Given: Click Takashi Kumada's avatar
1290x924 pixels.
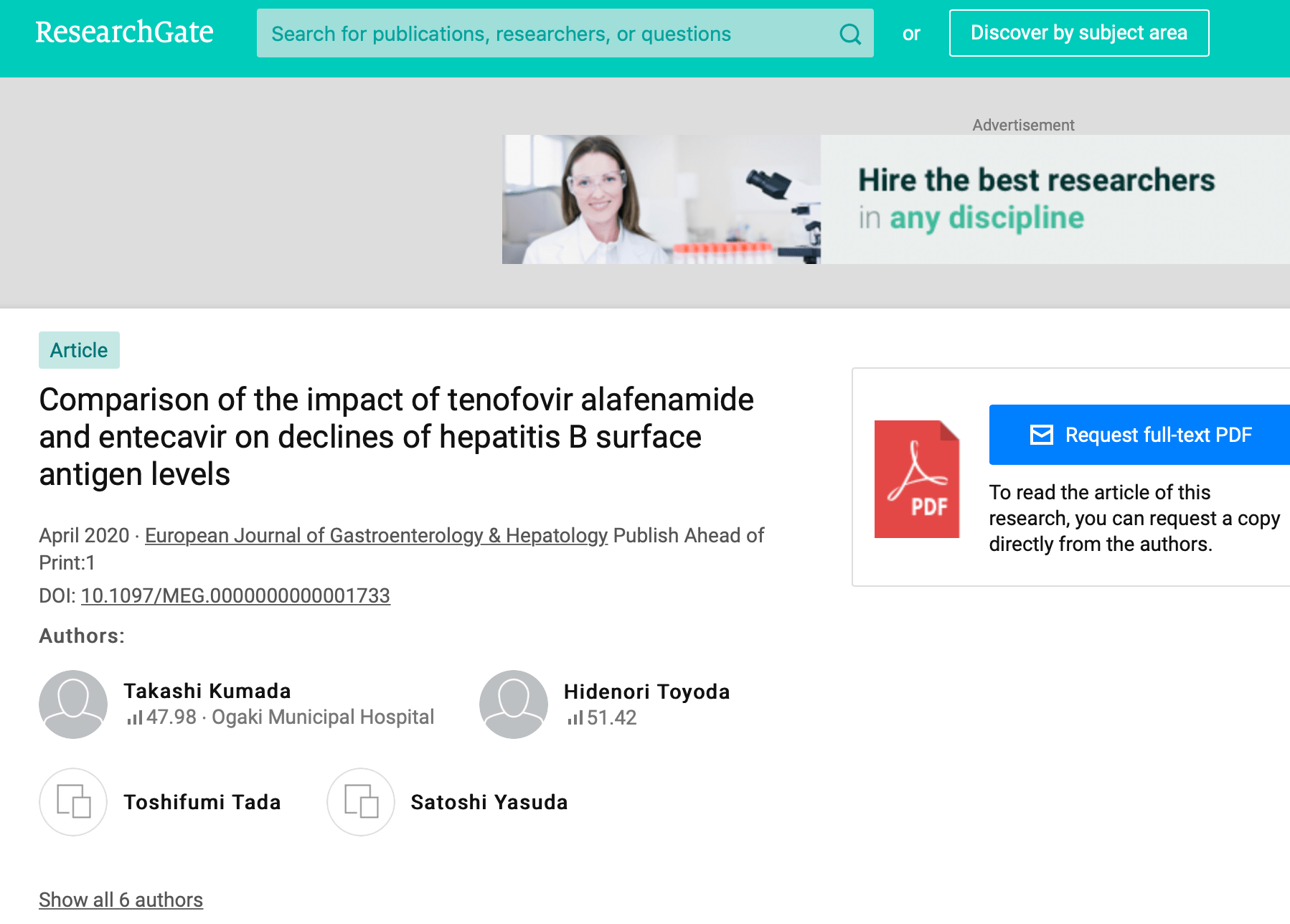Looking at the screenshot, I should (x=73, y=704).
